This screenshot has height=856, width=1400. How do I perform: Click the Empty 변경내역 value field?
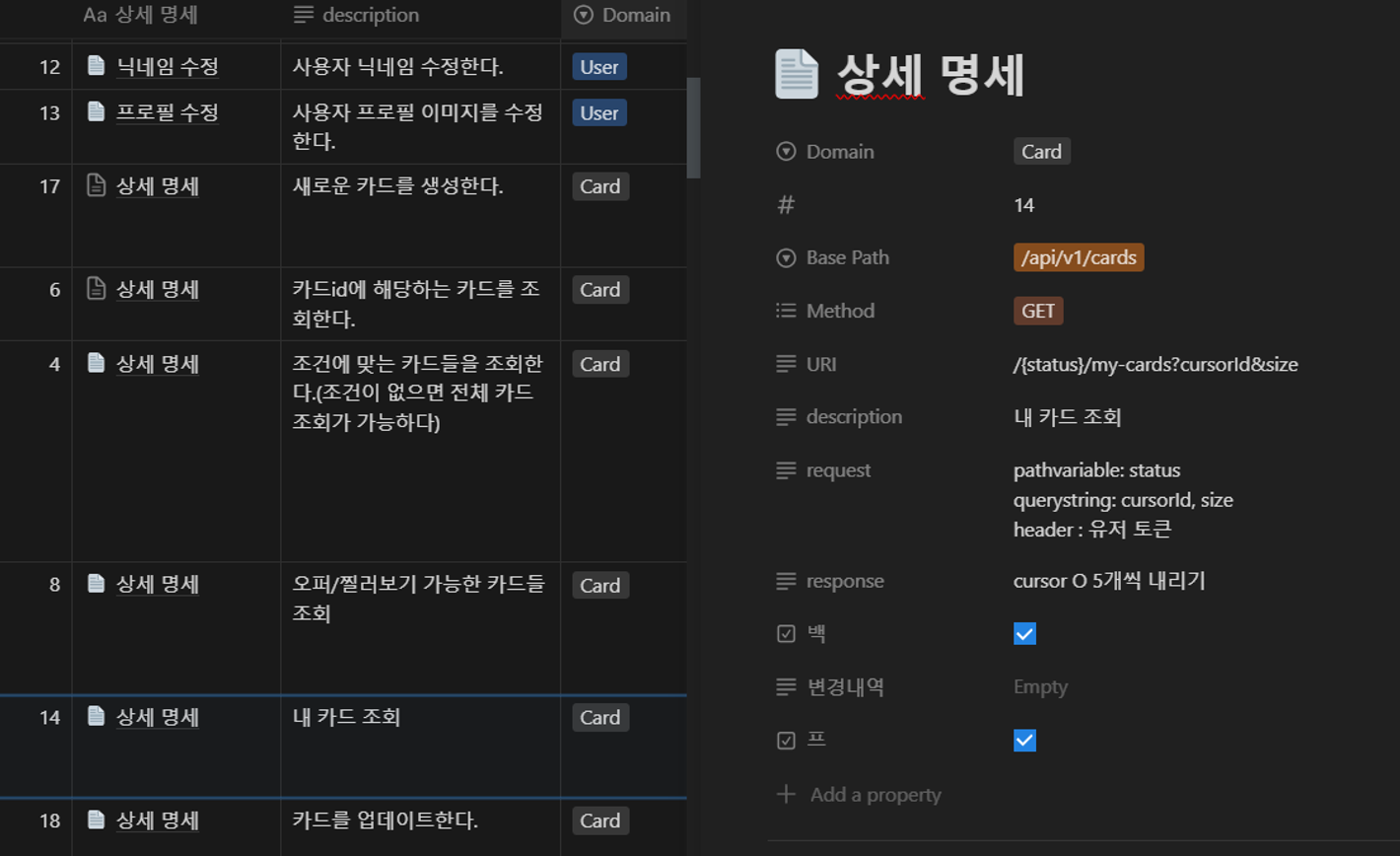(1040, 687)
